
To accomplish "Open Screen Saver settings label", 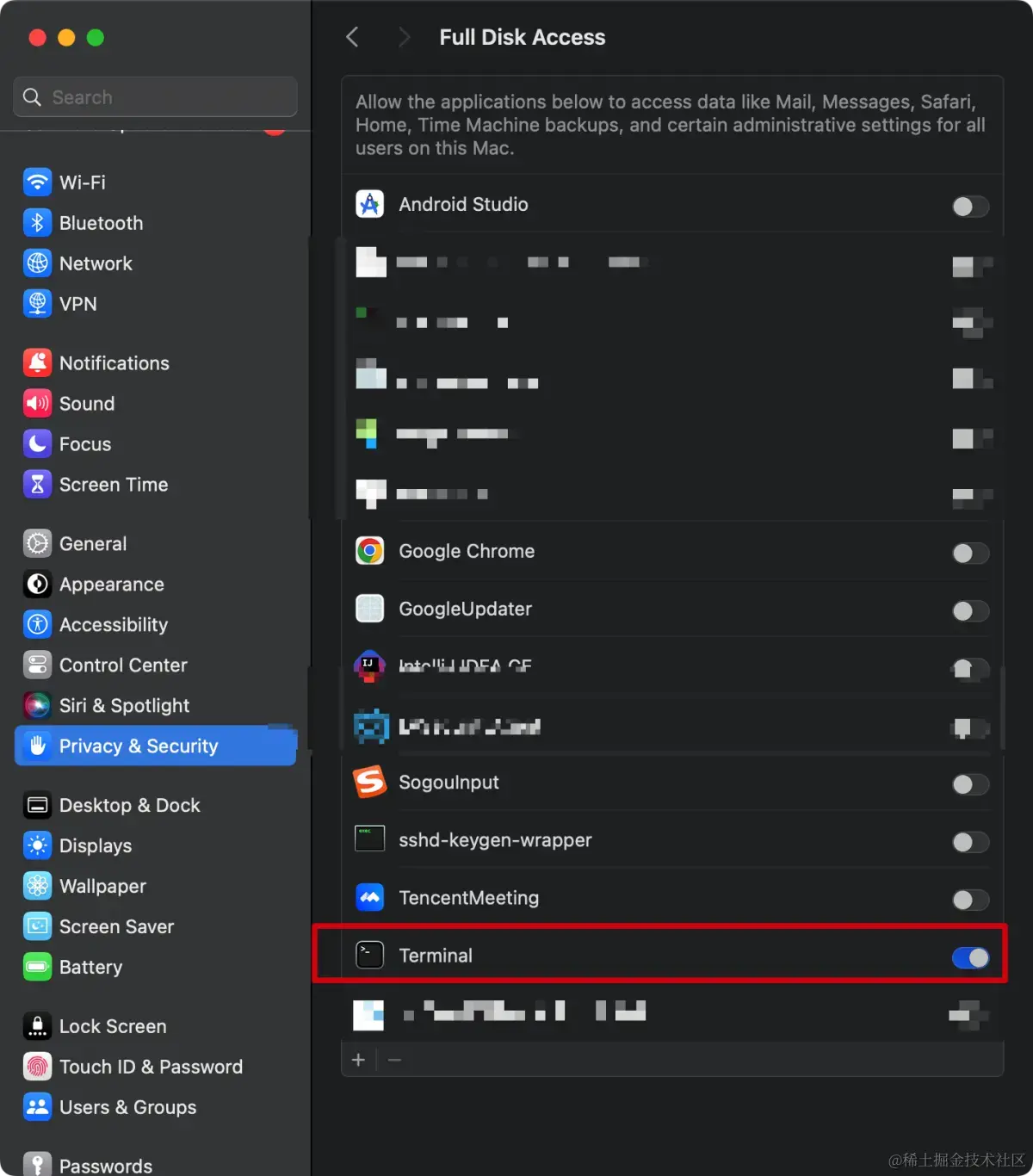I will [116, 927].
